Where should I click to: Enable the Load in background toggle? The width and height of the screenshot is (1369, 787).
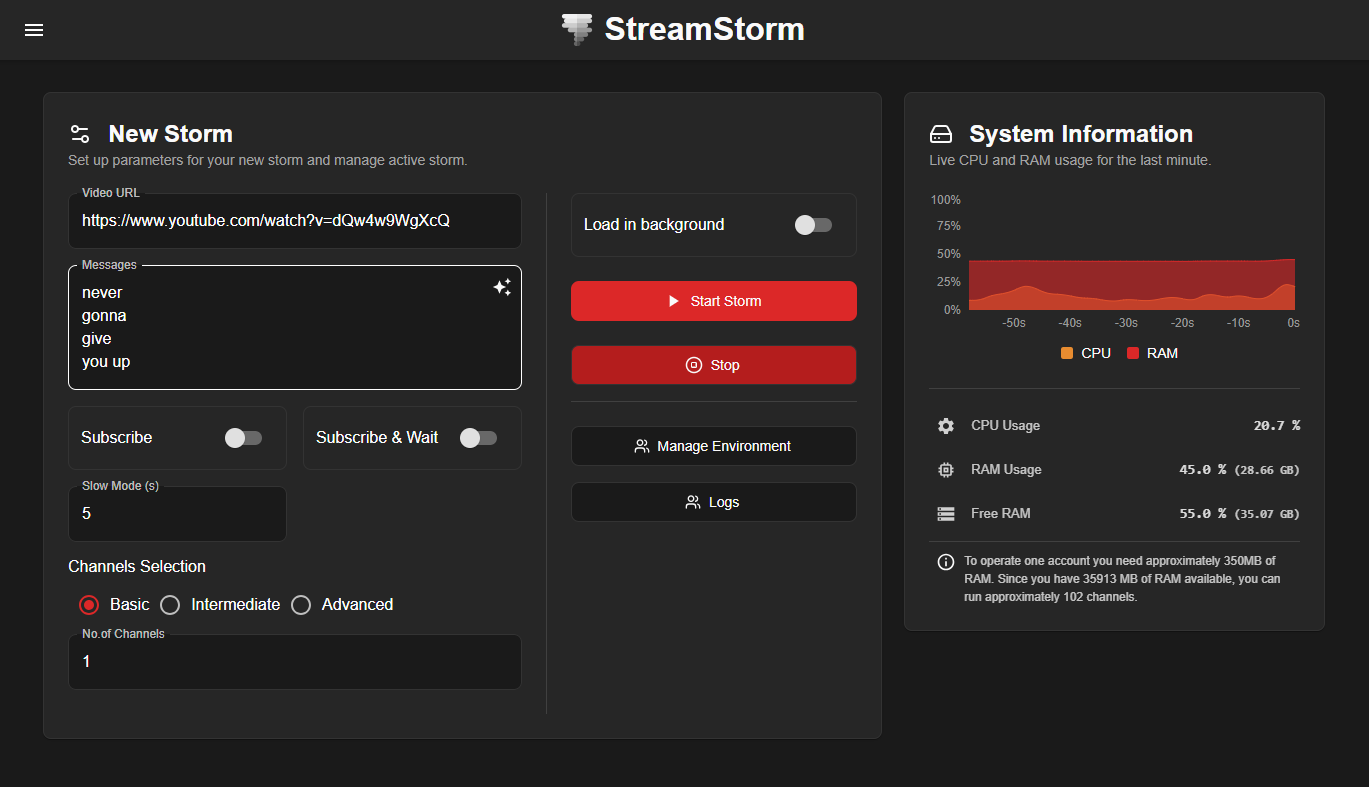[x=813, y=224]
